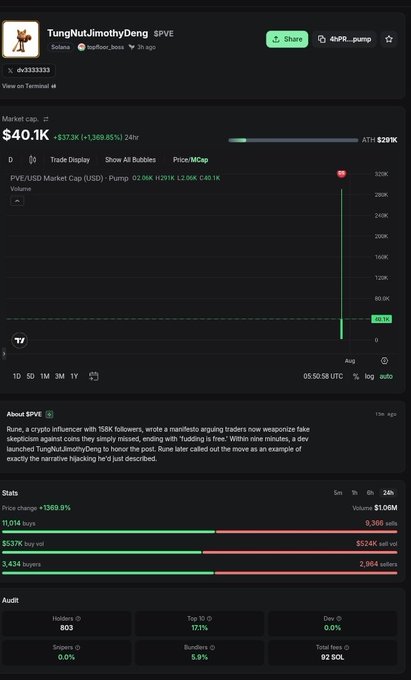
Task: Click the Top 10 info icon
Action: [209, 619]
